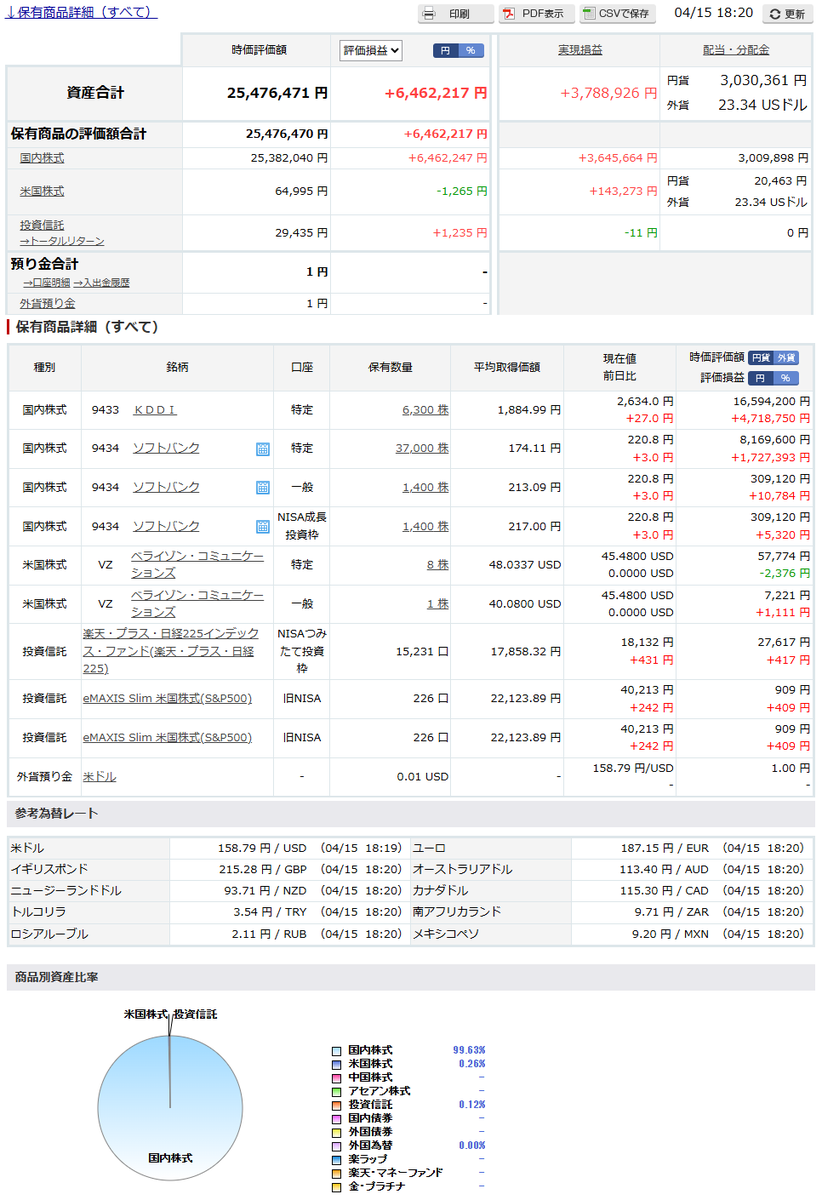Image resolution: width=822 pixels, height=1200 pixels.
Task: Open ソフトバンク link in the 一般 row
Action: pyautogui.click(x=166, y=487)
